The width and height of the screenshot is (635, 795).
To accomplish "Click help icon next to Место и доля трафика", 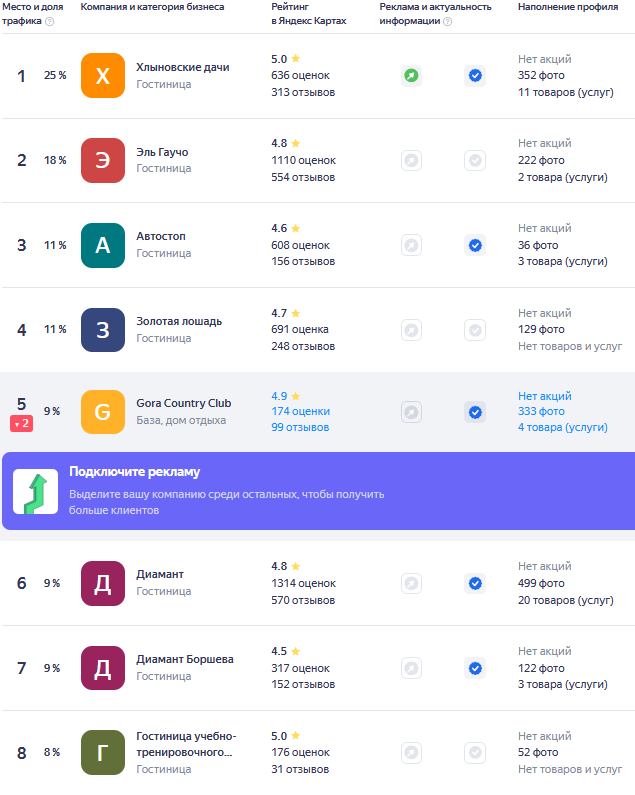I will 50,21.
